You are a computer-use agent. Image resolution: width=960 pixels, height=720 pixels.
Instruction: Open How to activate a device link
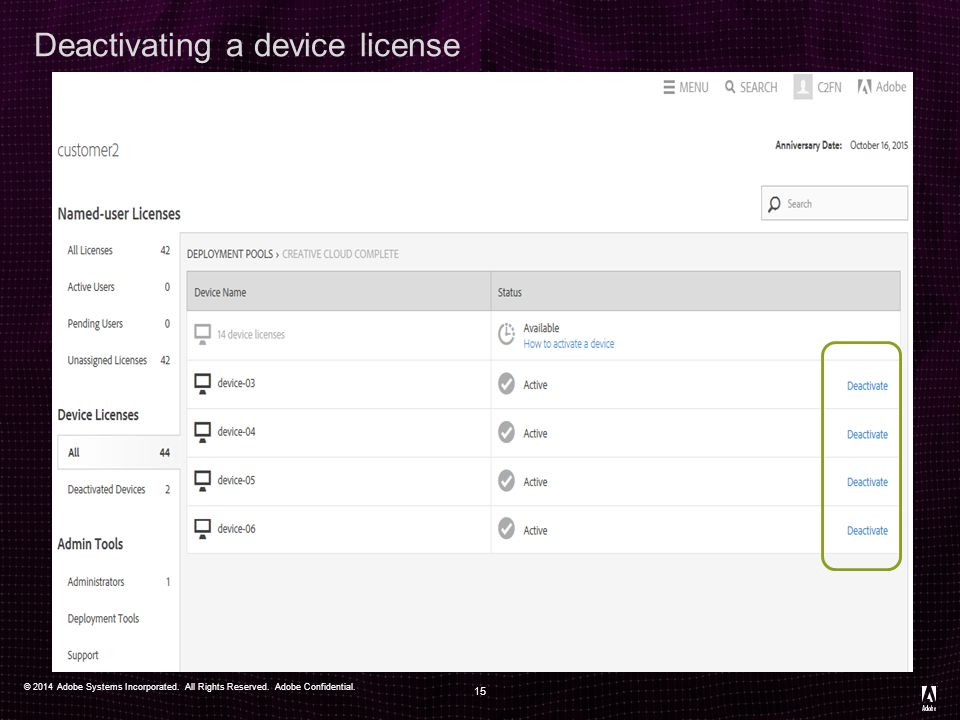click(x=569, y=344)
